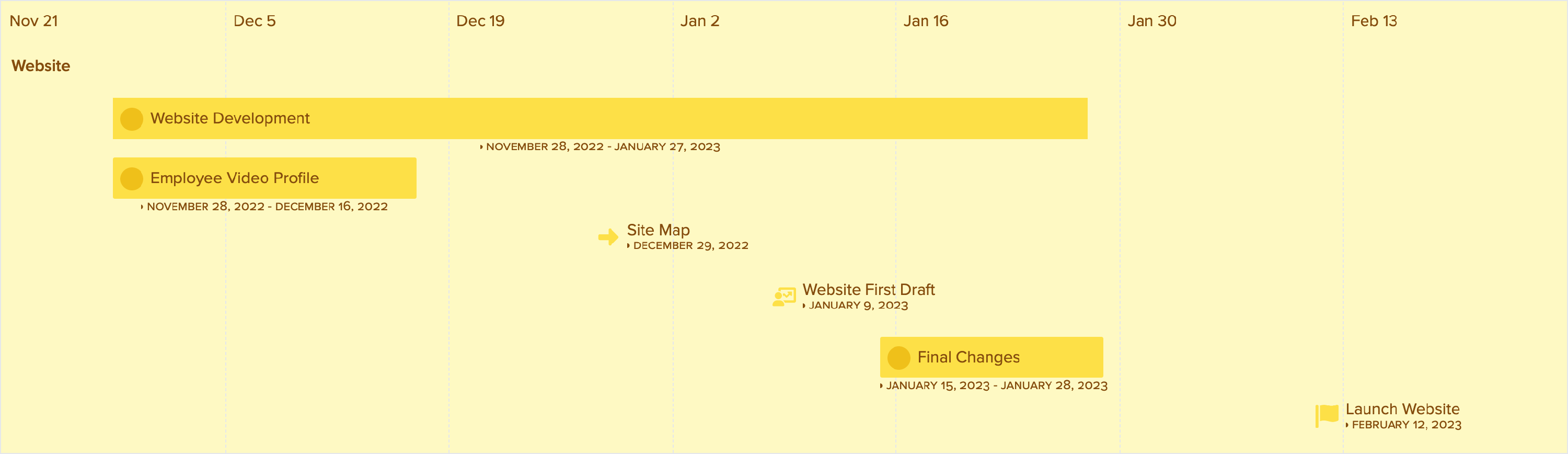Select the Website Development task bar
Screen dimensions: 1568x454
tap(599, 118)
